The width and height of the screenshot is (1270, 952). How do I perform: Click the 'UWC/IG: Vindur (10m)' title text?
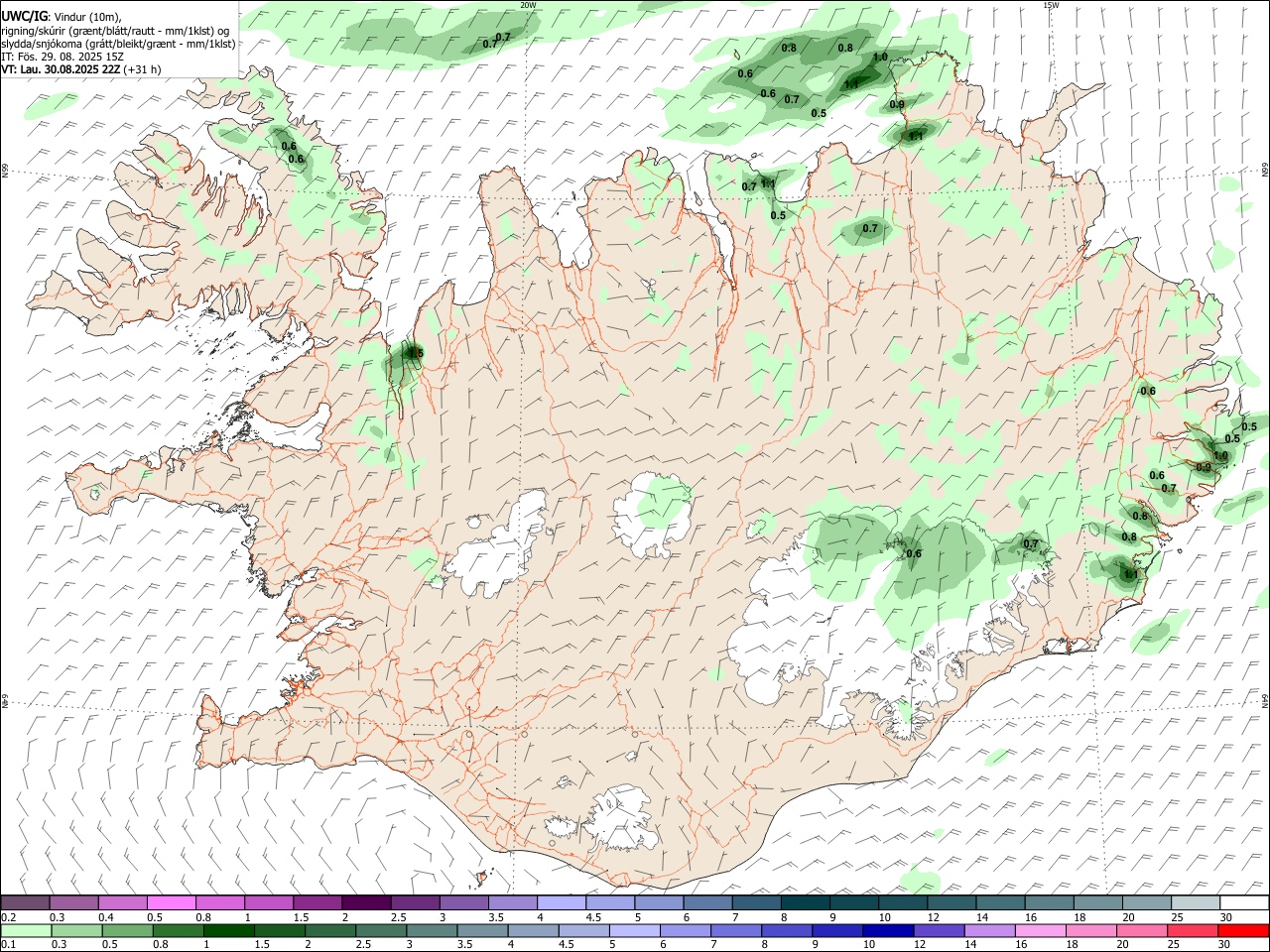coord(62,17)
